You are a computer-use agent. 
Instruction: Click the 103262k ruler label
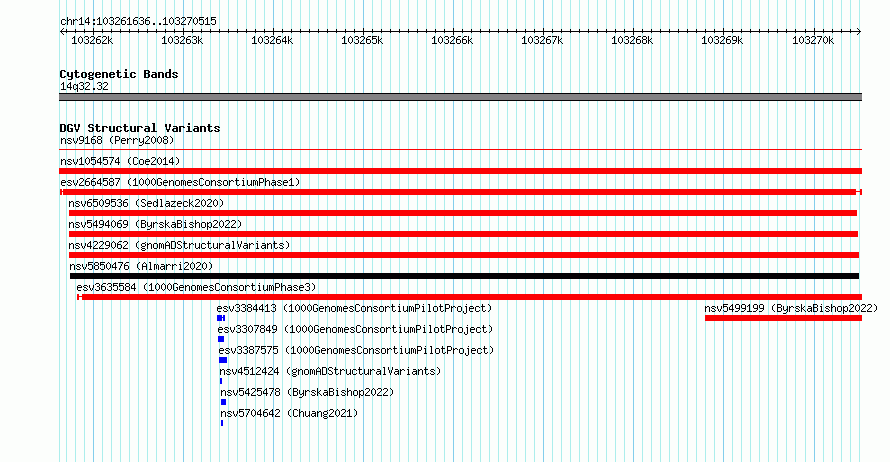click(92, 40)
